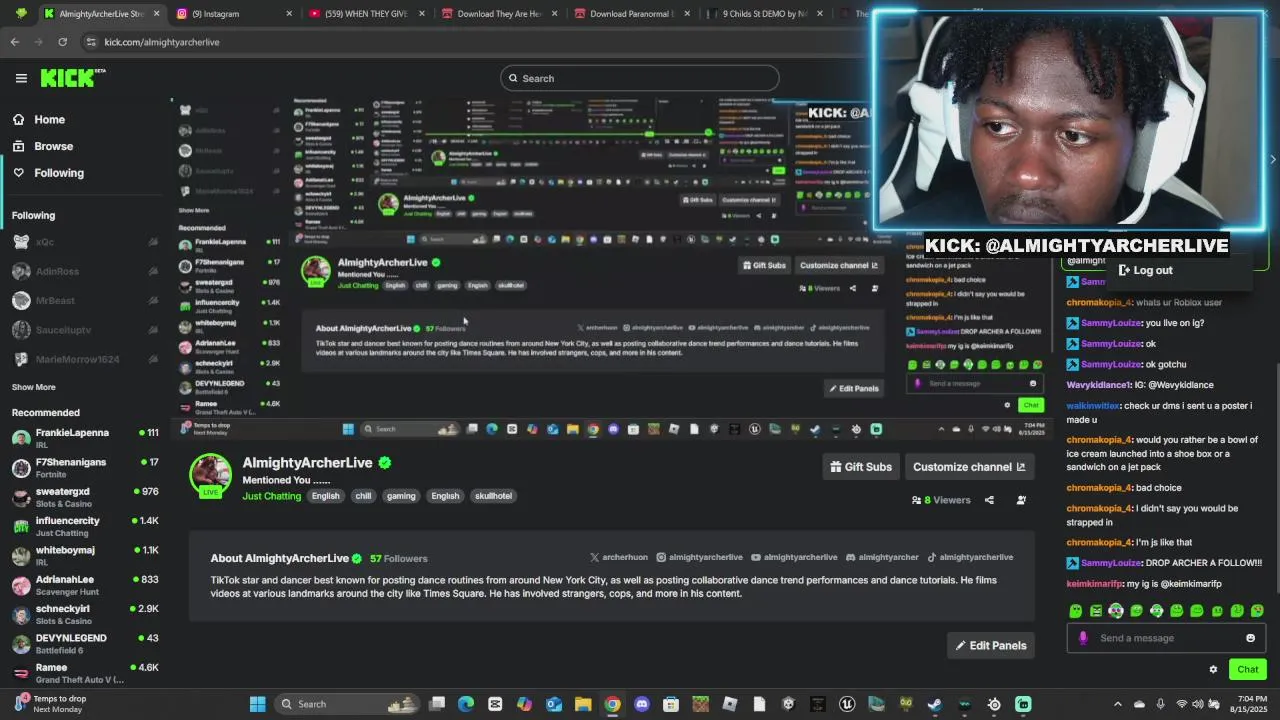Open Unreal Engine from the taskbar
Viewport: 1280px width, 720px height.
coord(847,704)
